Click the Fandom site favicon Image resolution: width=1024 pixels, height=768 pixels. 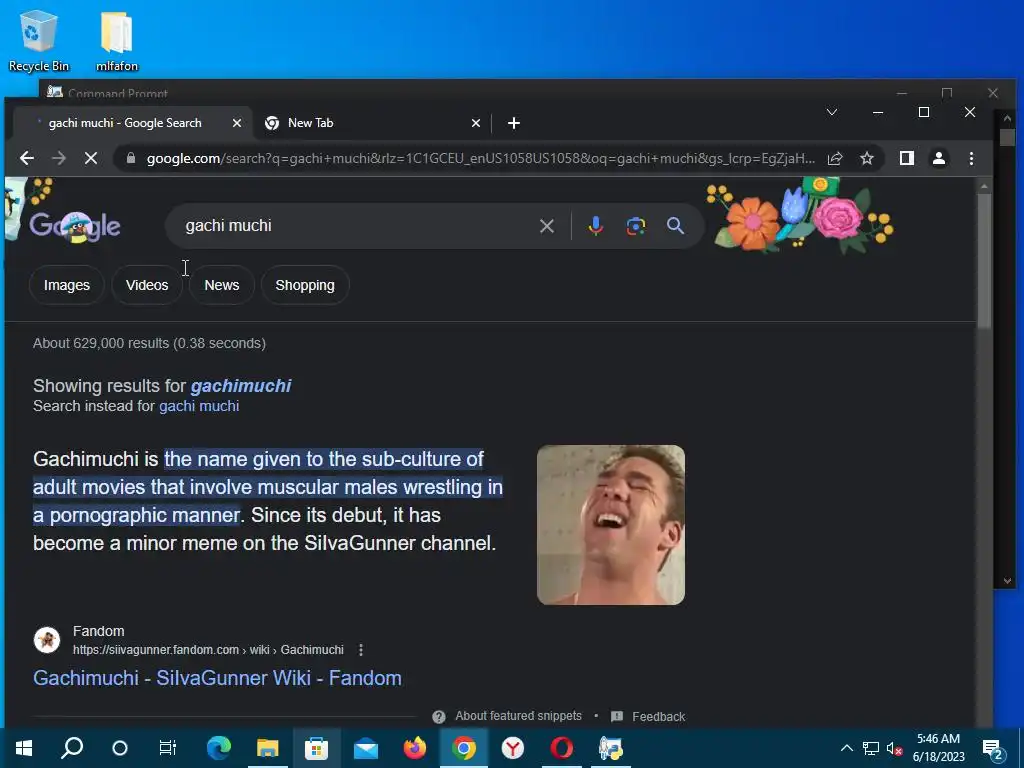tap(47, 640)
